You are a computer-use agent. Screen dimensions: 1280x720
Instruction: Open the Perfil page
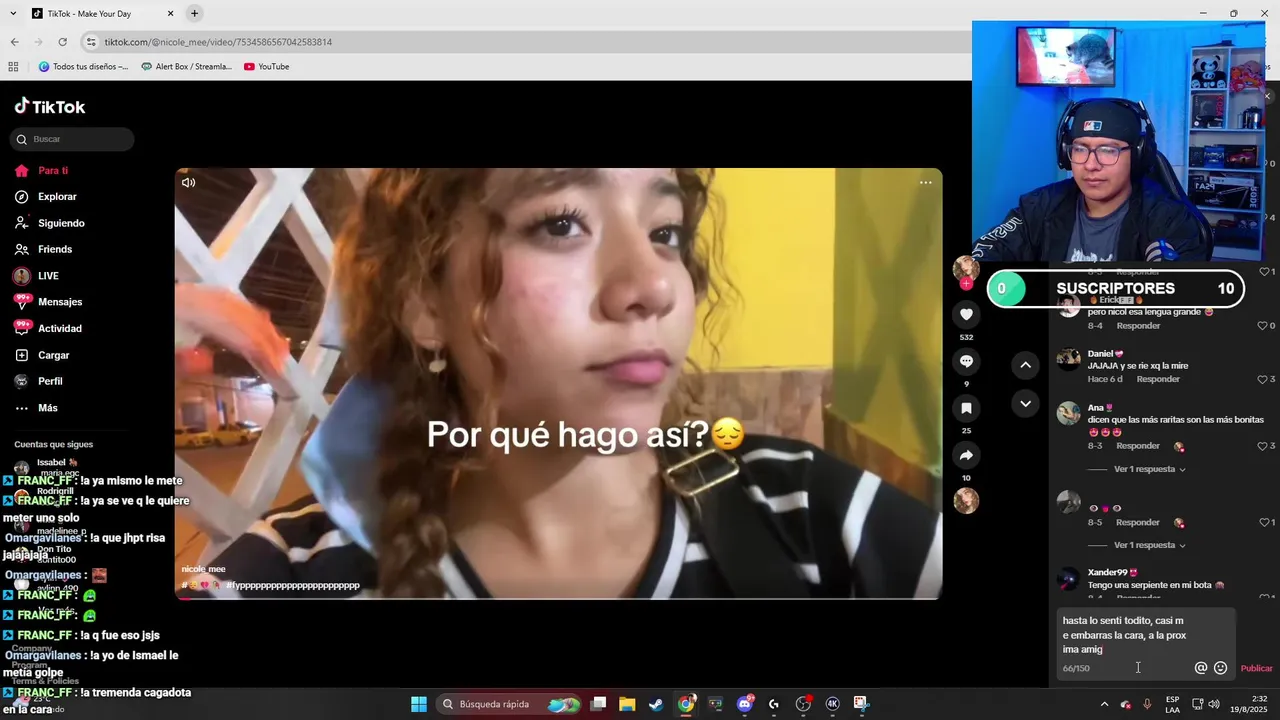click(x=50, y=381)
